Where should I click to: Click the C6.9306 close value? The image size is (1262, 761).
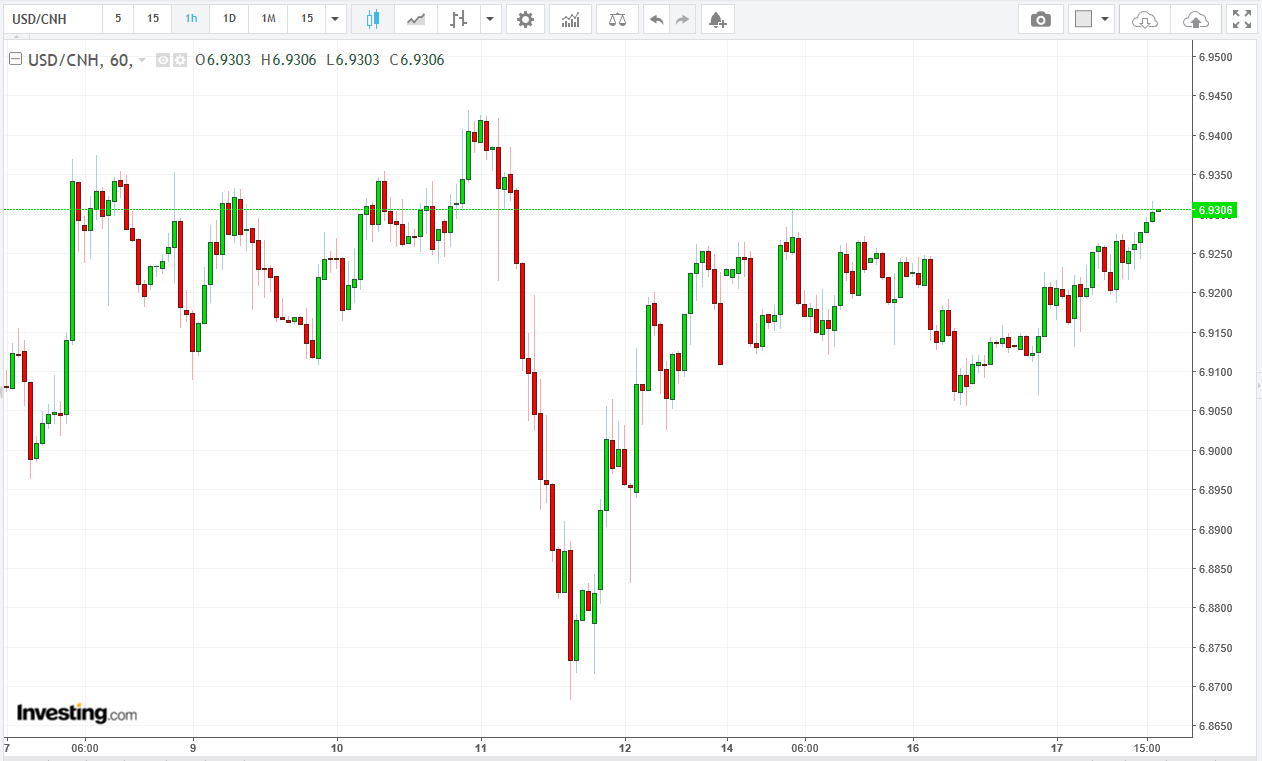click(416, 60)
